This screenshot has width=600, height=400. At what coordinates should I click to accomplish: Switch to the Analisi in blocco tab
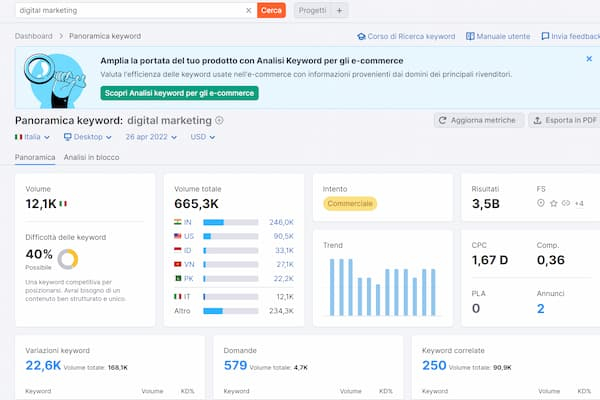coord(91,158)
